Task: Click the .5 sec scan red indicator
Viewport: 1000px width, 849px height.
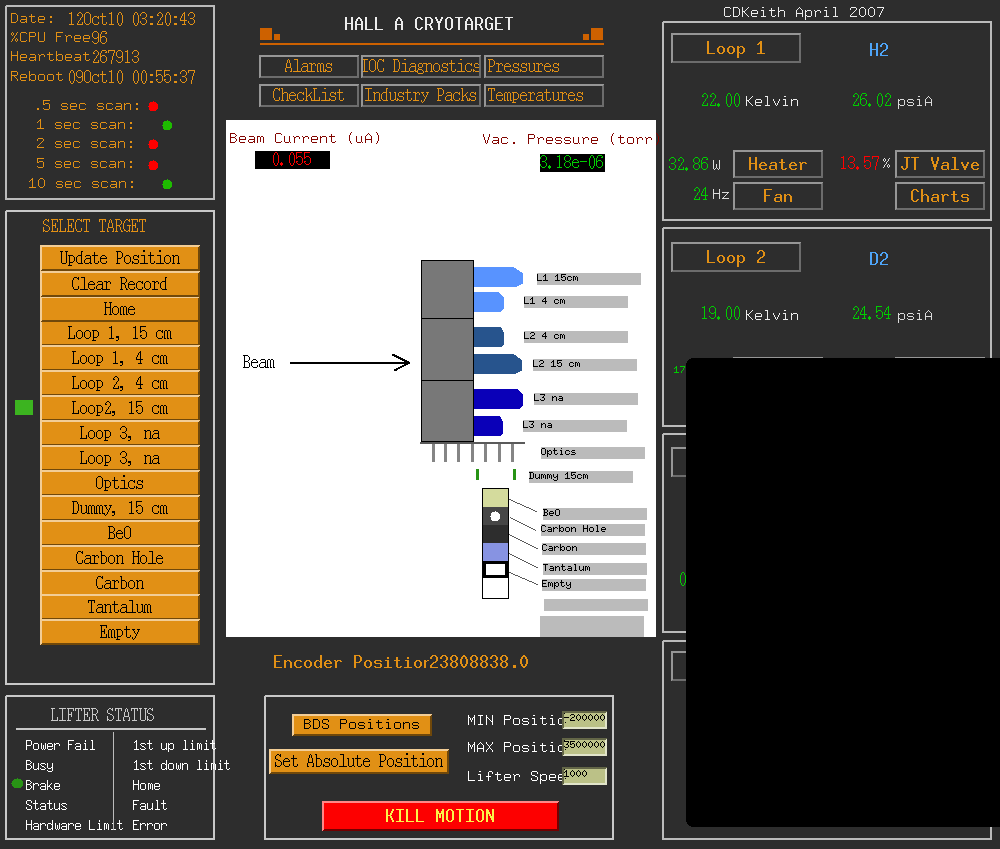Action: pos(153,106)
